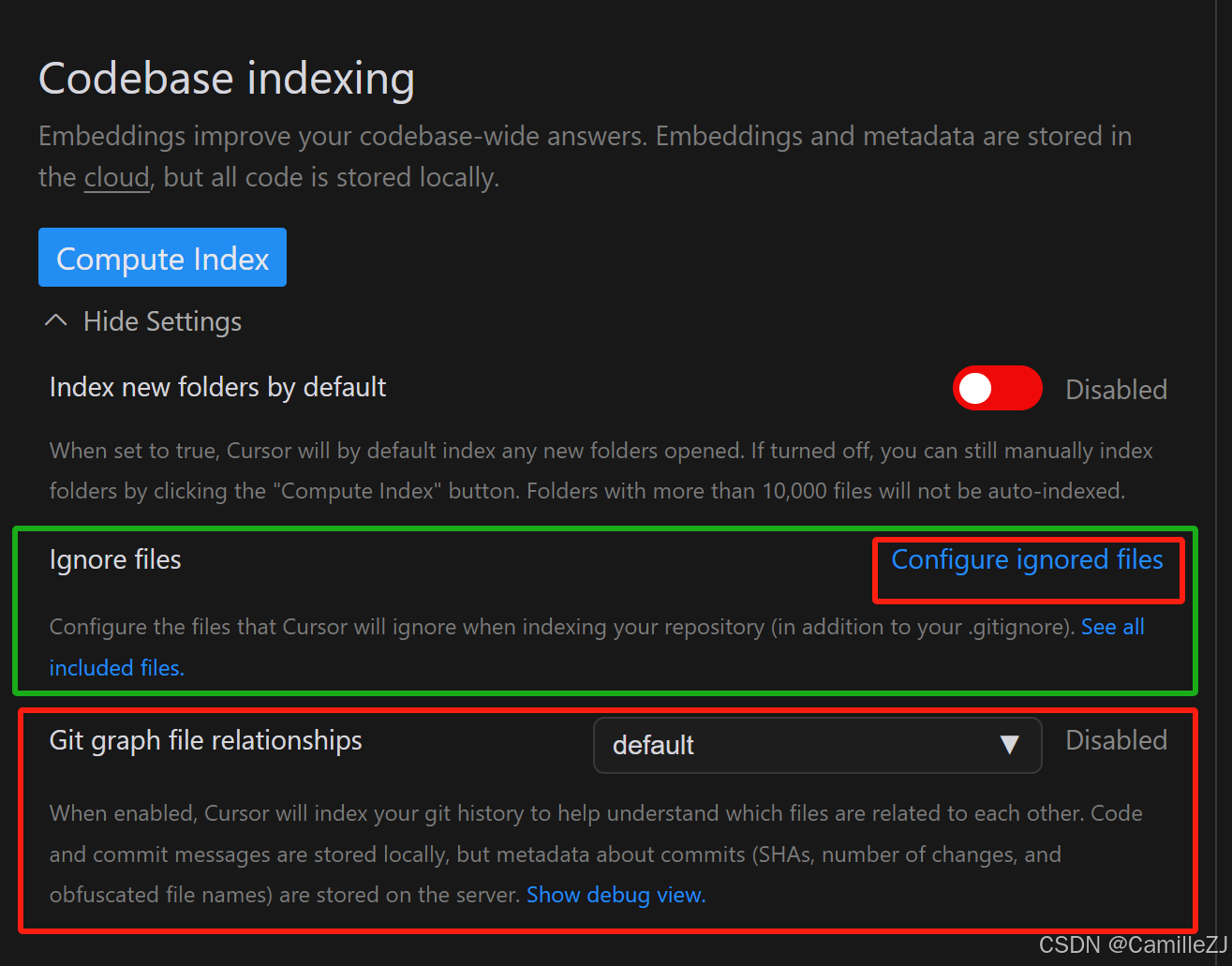Click the Index new folders by default label
The width and height of the screenshot is (1232, 966).
217,387
